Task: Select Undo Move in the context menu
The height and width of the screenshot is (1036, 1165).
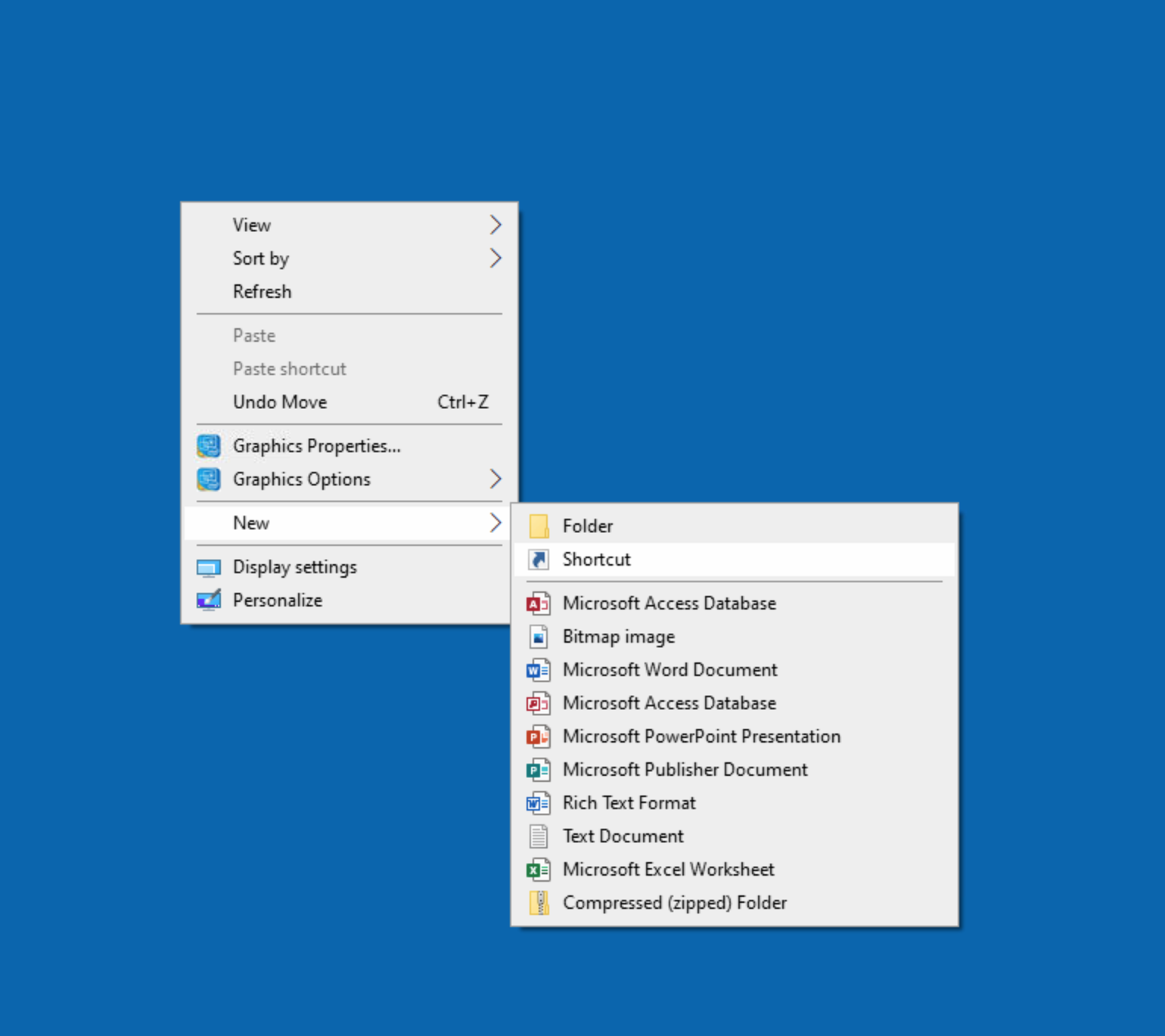Action: pos(349,402)
